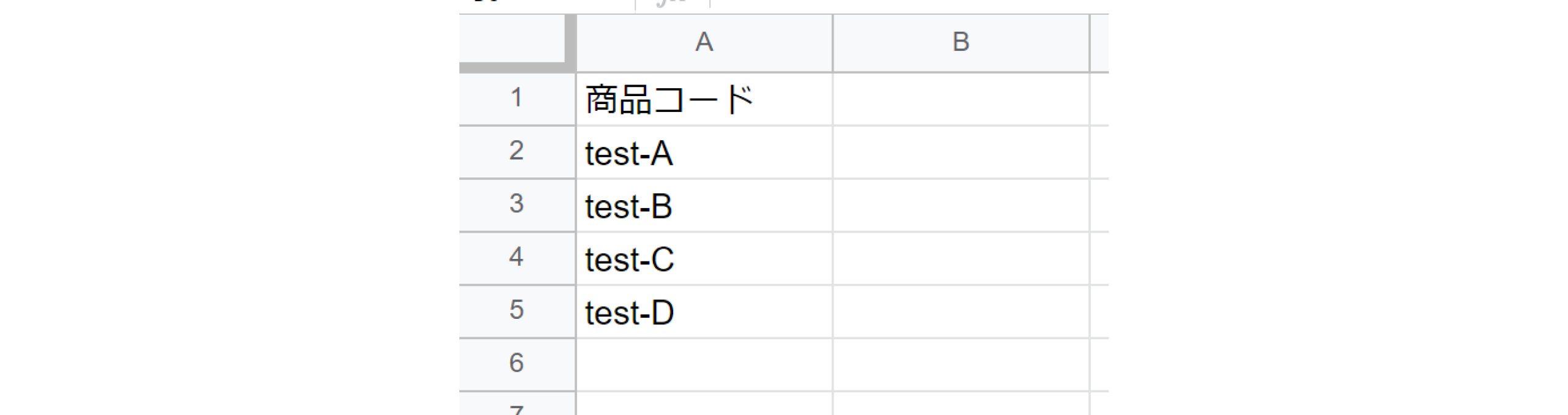This screenshot has height=415, width=1568.
Task: Click empty cell B2 beside test-A
Action: point(960,152)
